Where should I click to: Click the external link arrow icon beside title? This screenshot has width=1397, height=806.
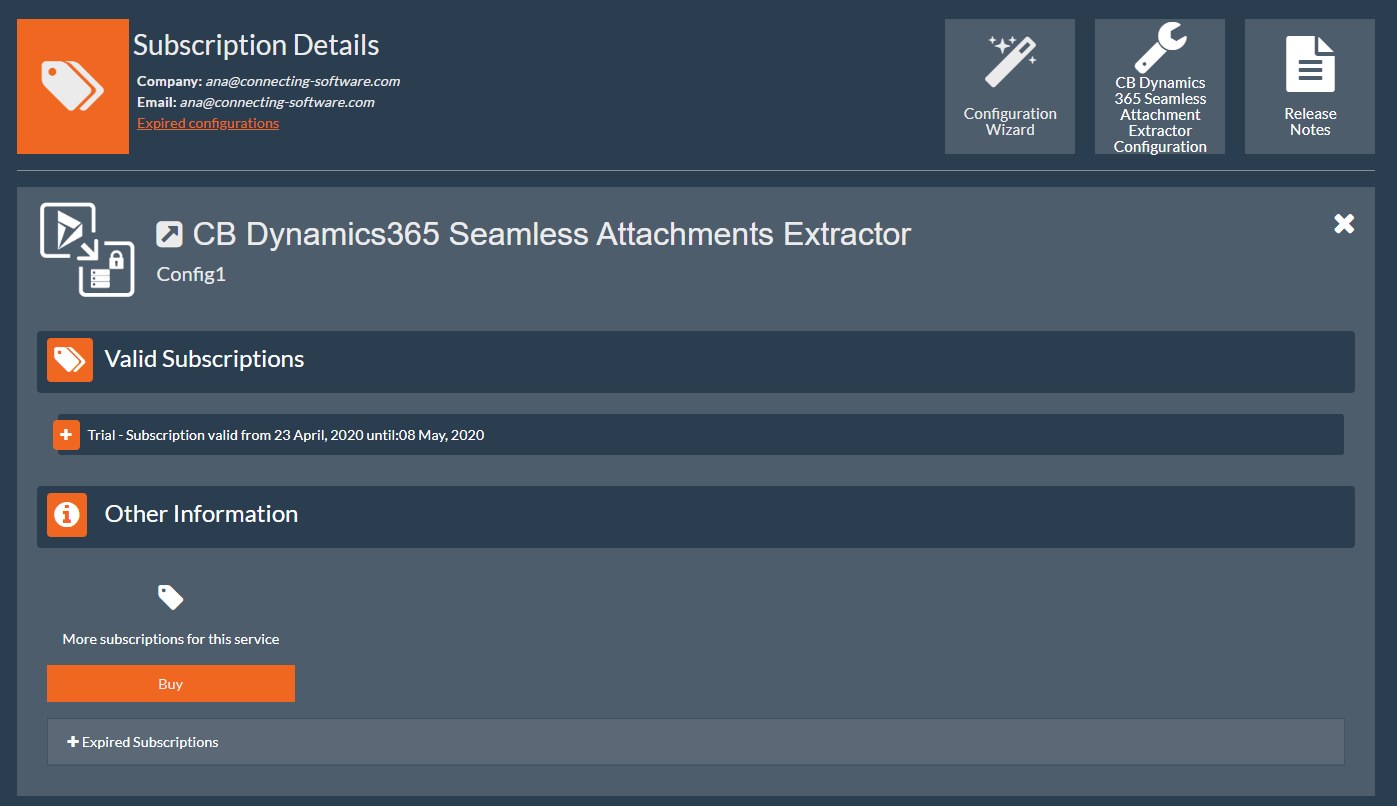[x=170, y=235]
